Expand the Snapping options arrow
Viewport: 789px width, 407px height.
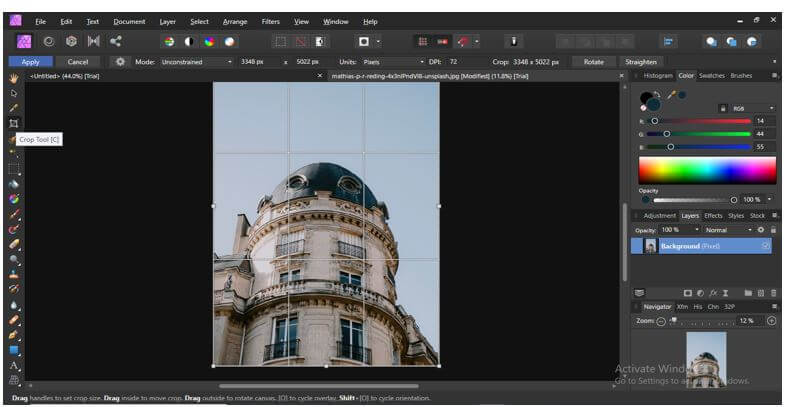(477, 42)
